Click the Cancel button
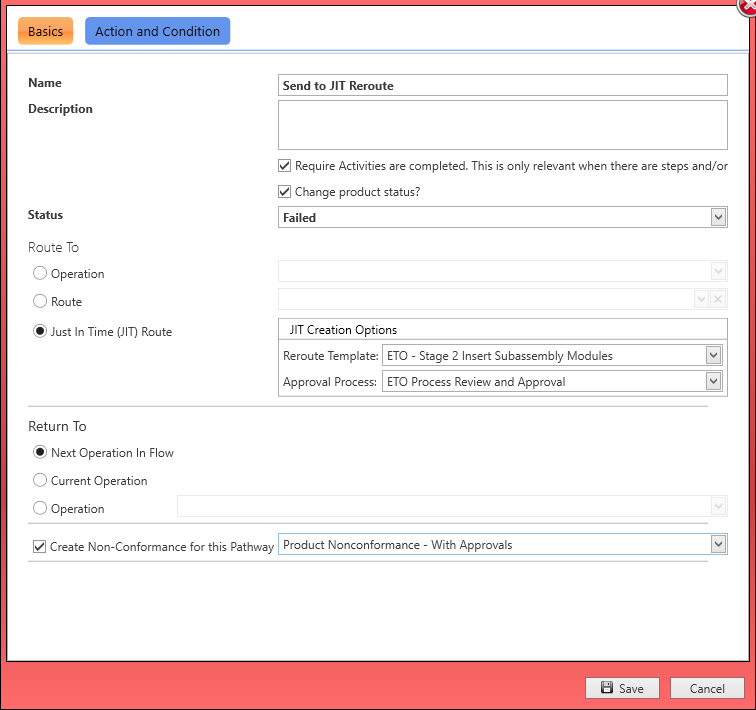The width and height of the screenshot is (756, 710). click(x=707, y=688)
